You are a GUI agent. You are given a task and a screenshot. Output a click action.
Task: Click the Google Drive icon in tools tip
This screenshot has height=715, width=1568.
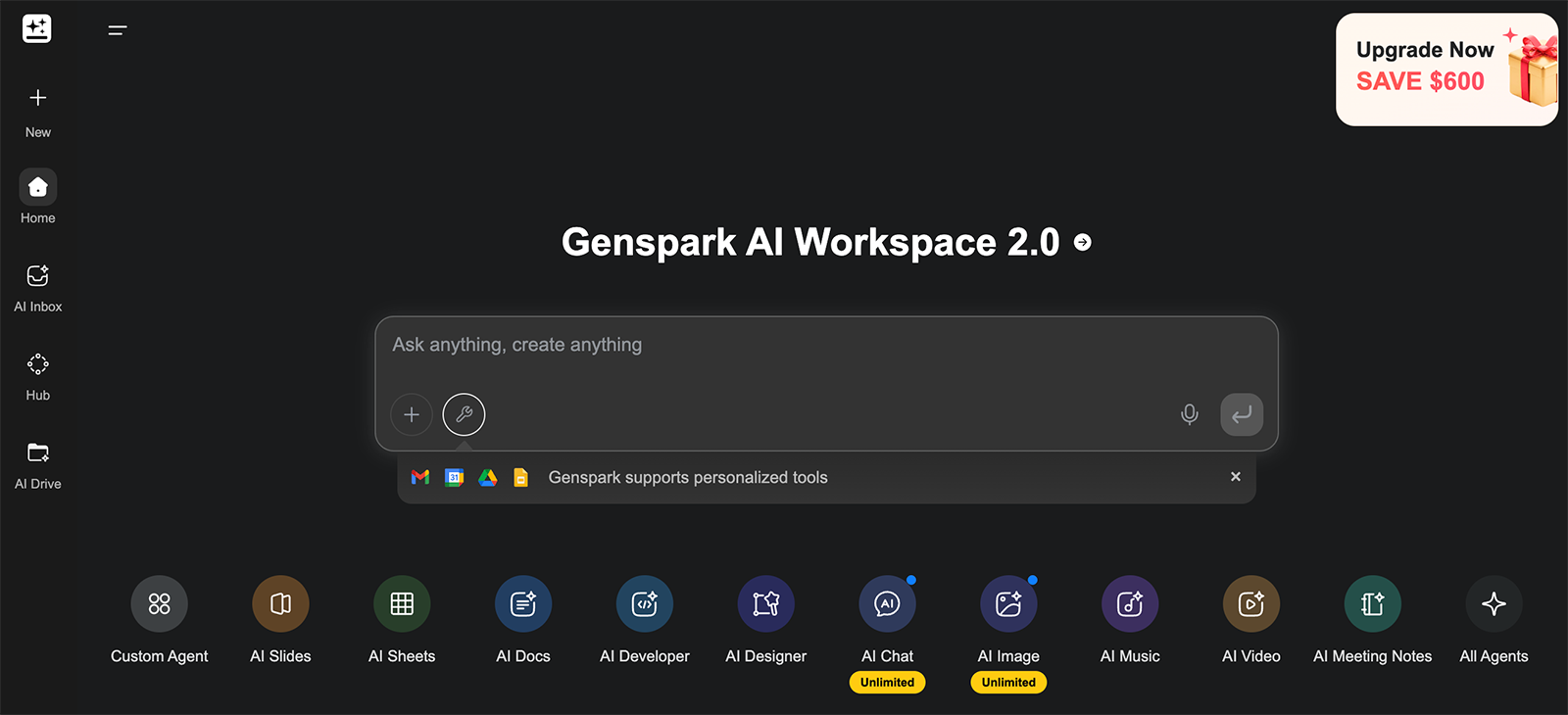(x=488, y=478)
